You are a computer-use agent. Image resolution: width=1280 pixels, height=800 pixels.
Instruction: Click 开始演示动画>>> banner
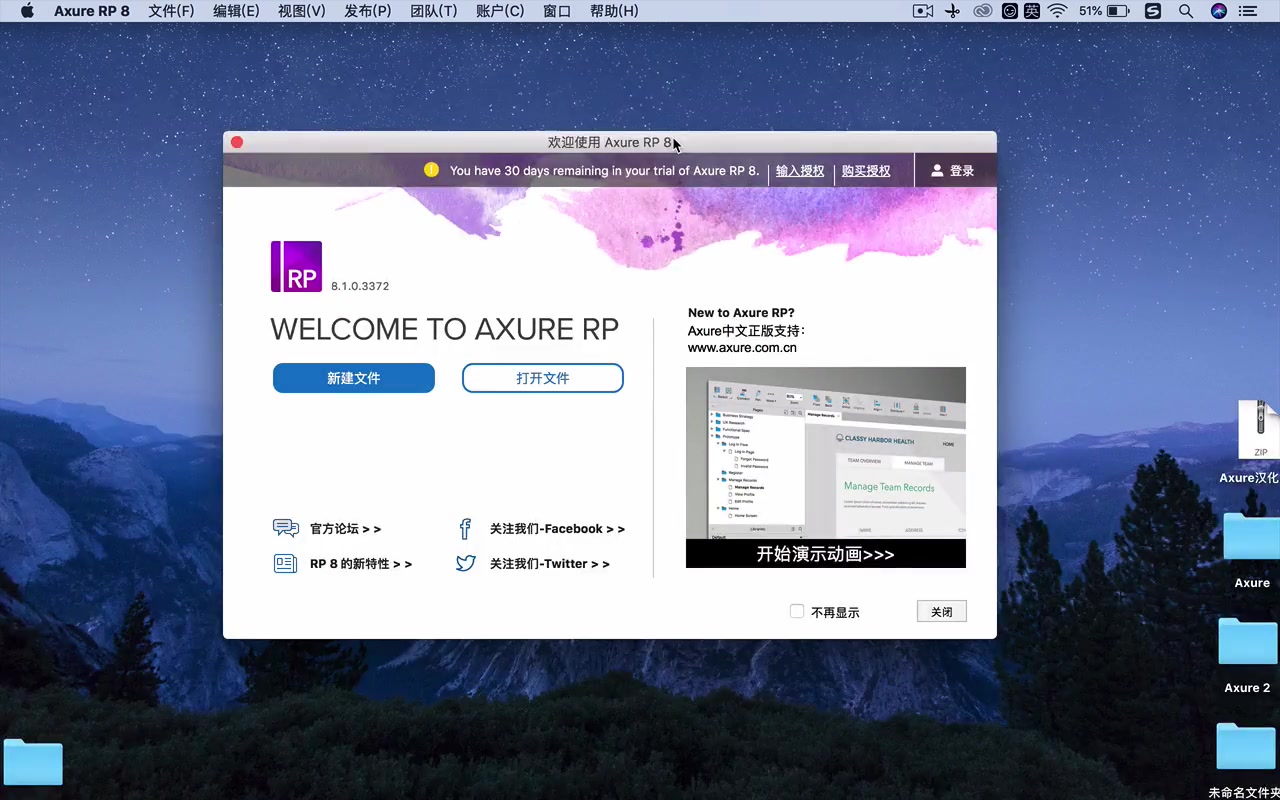point(826,554)
